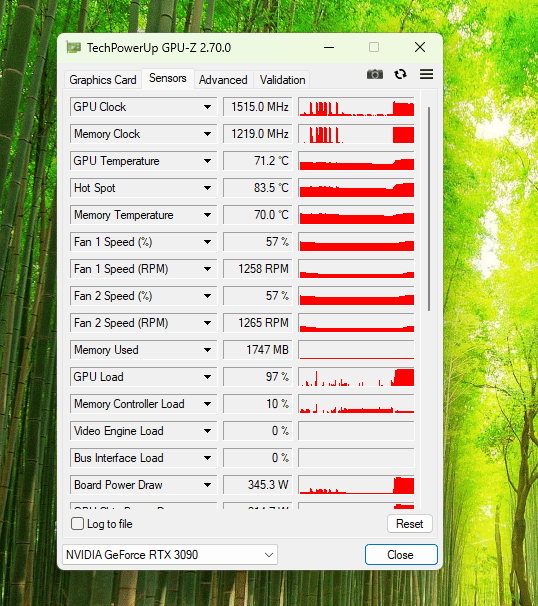Click the GPU-Z app icon in title bar
This screenshot has height=606, width=538.
(73, 48)
